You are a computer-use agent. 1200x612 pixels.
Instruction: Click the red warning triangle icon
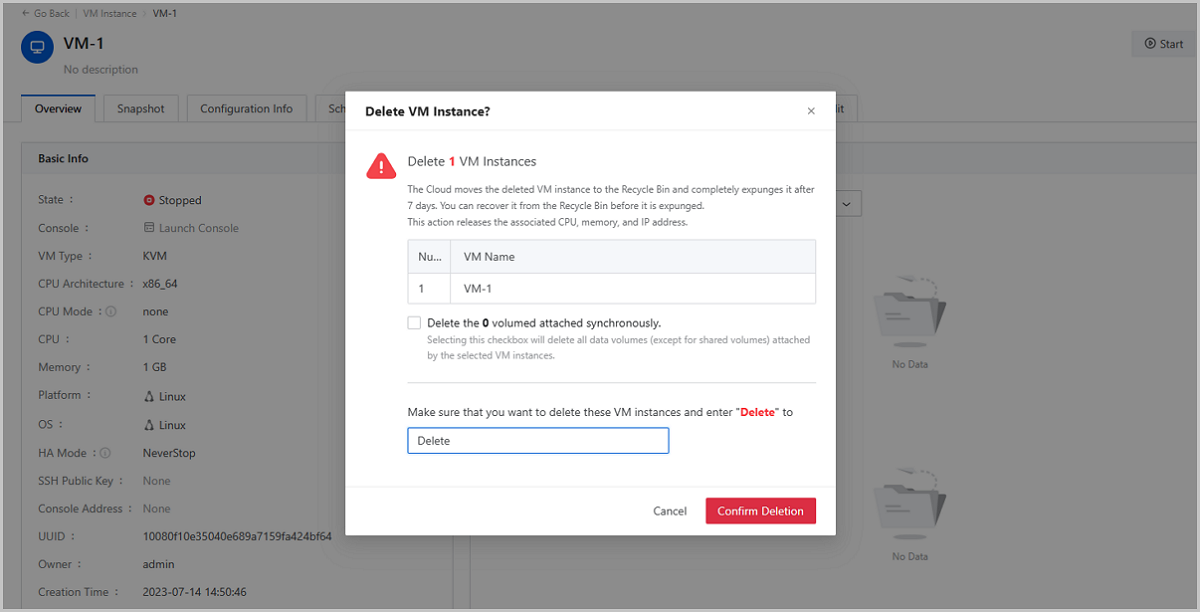coord(381,166)
